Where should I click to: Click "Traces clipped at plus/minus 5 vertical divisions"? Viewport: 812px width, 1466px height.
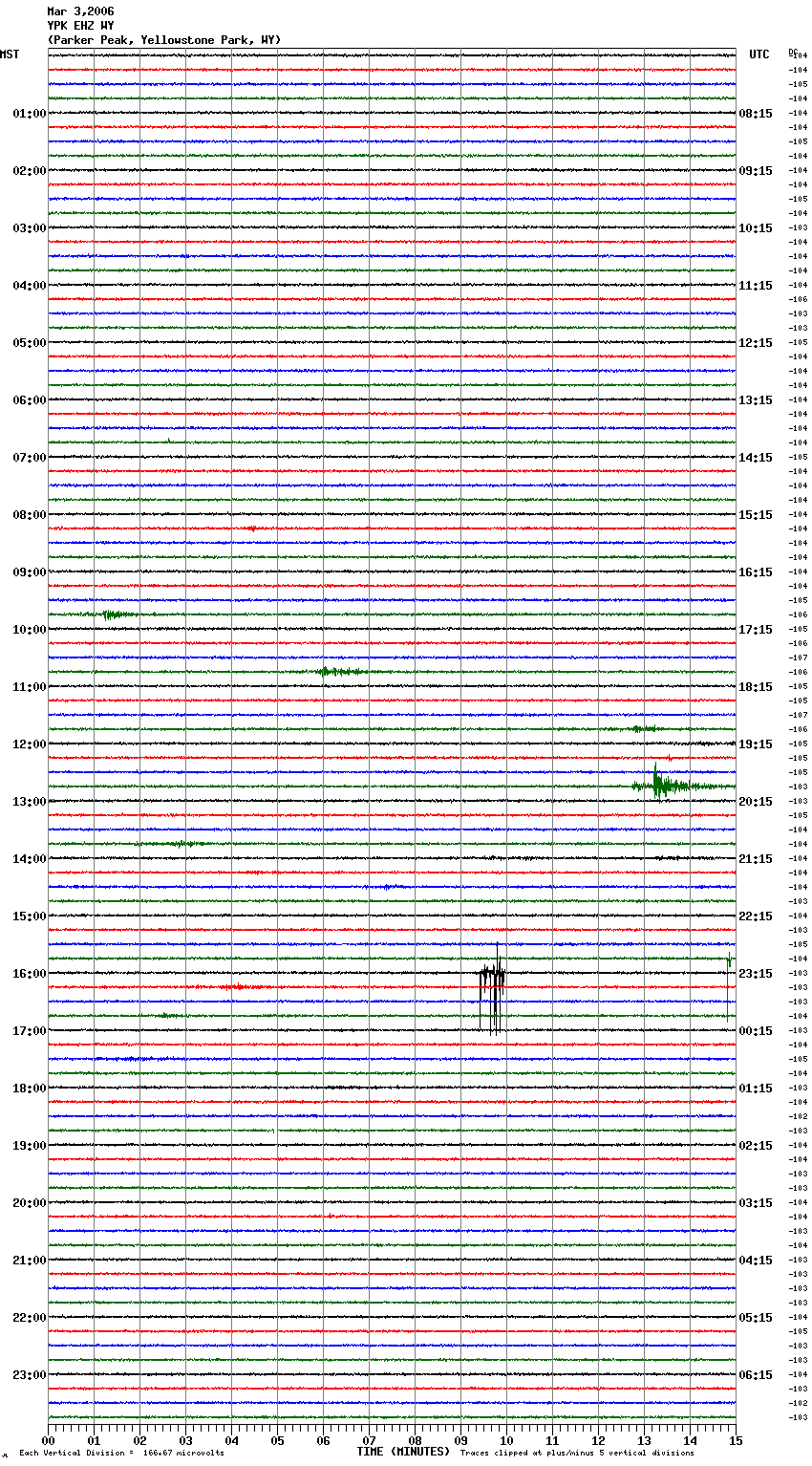(577, 1454)
